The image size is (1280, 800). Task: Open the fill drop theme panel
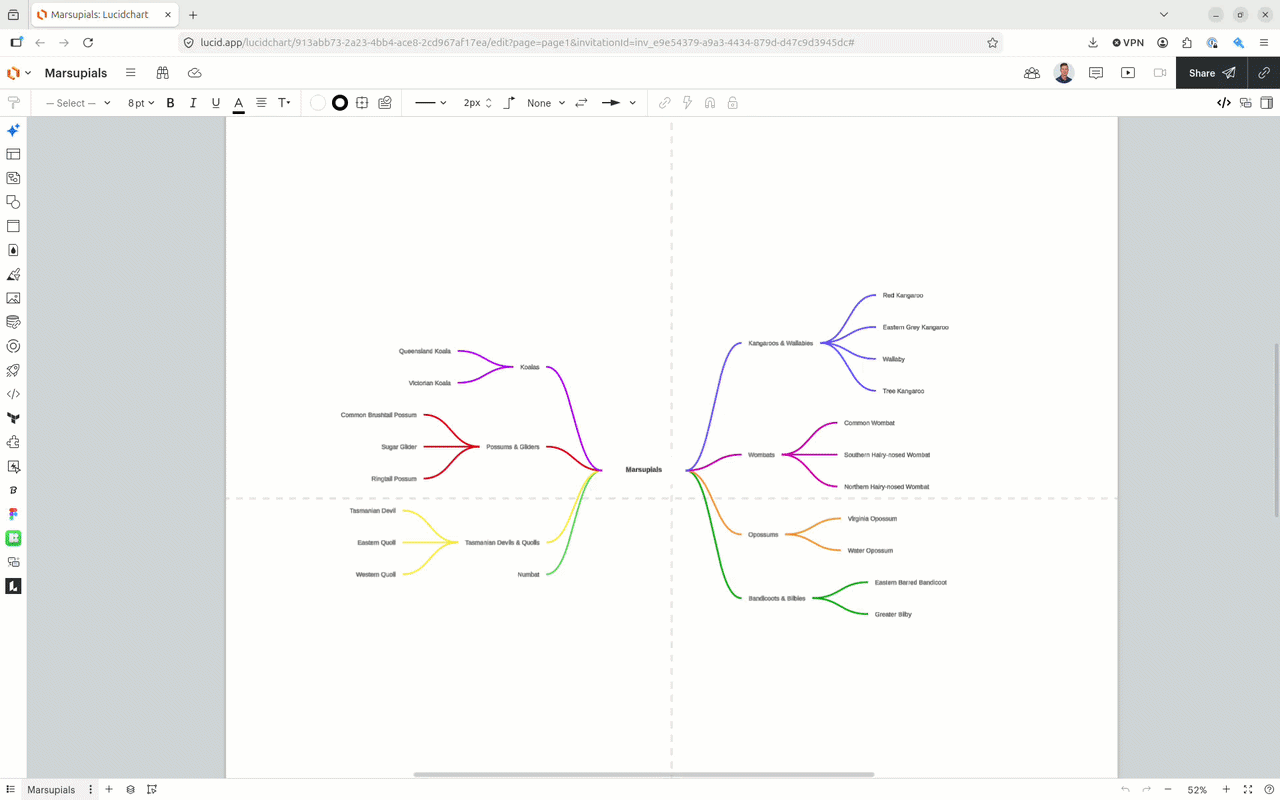tap(14, 250)
